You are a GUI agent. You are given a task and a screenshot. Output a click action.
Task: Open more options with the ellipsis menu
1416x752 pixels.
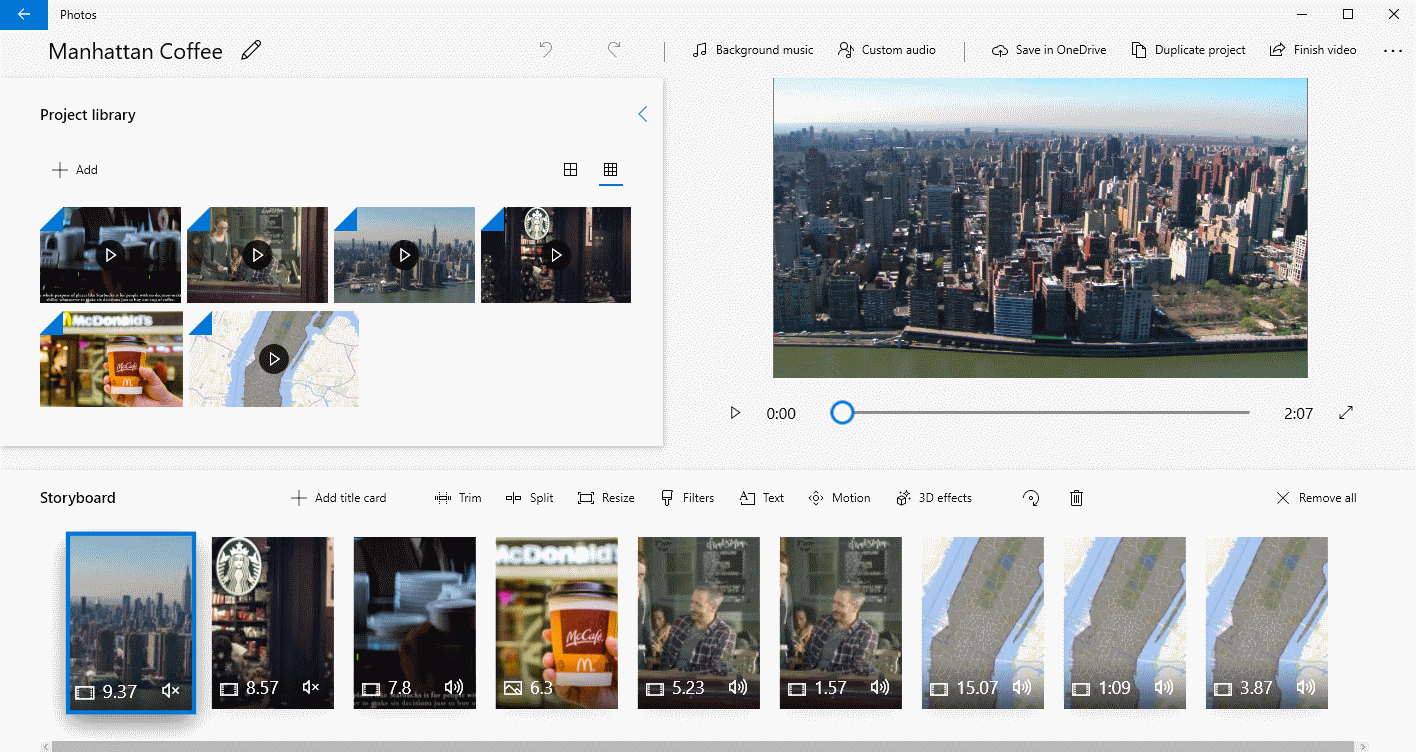pos(1394,49)
